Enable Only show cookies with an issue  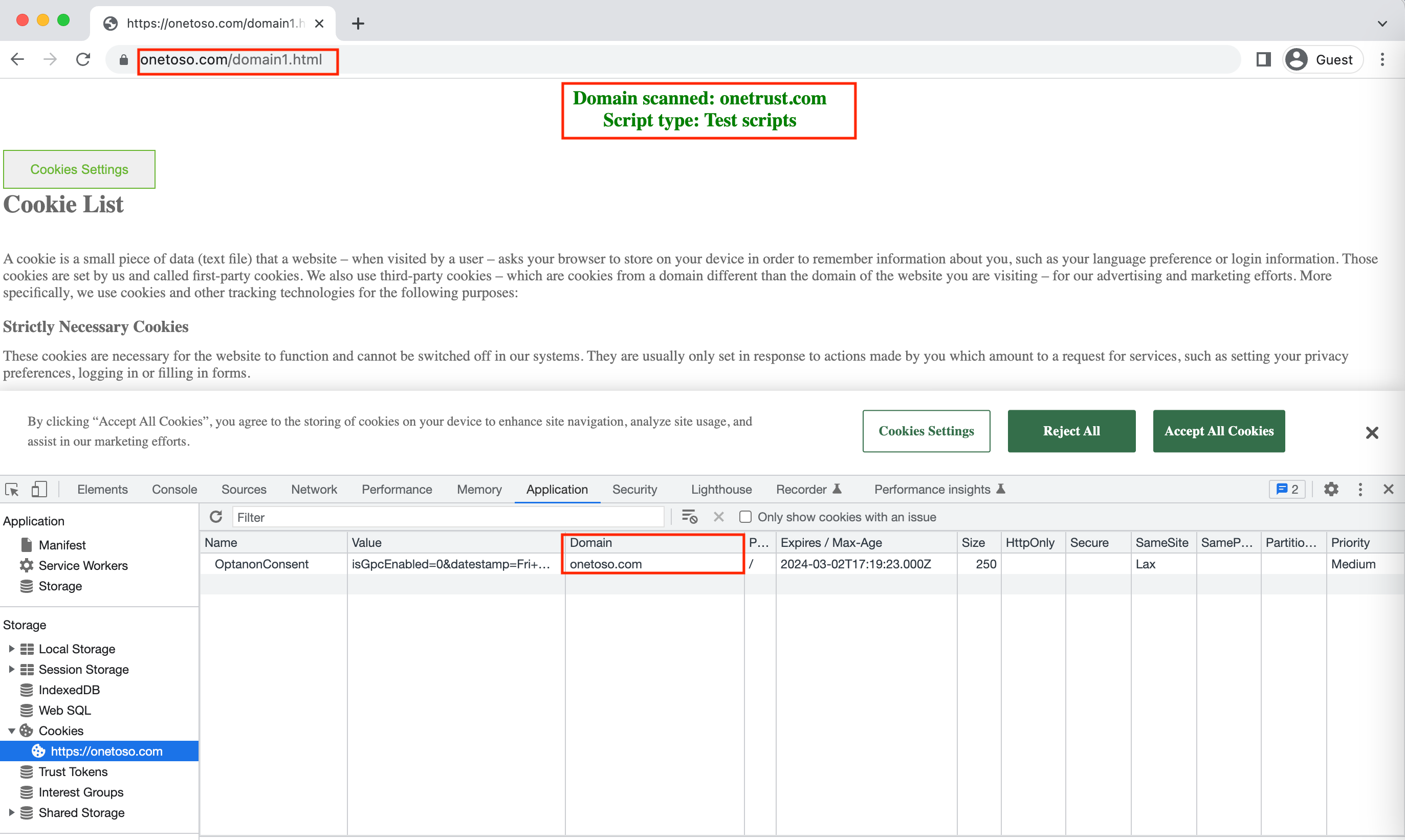(x=745, y=517)
